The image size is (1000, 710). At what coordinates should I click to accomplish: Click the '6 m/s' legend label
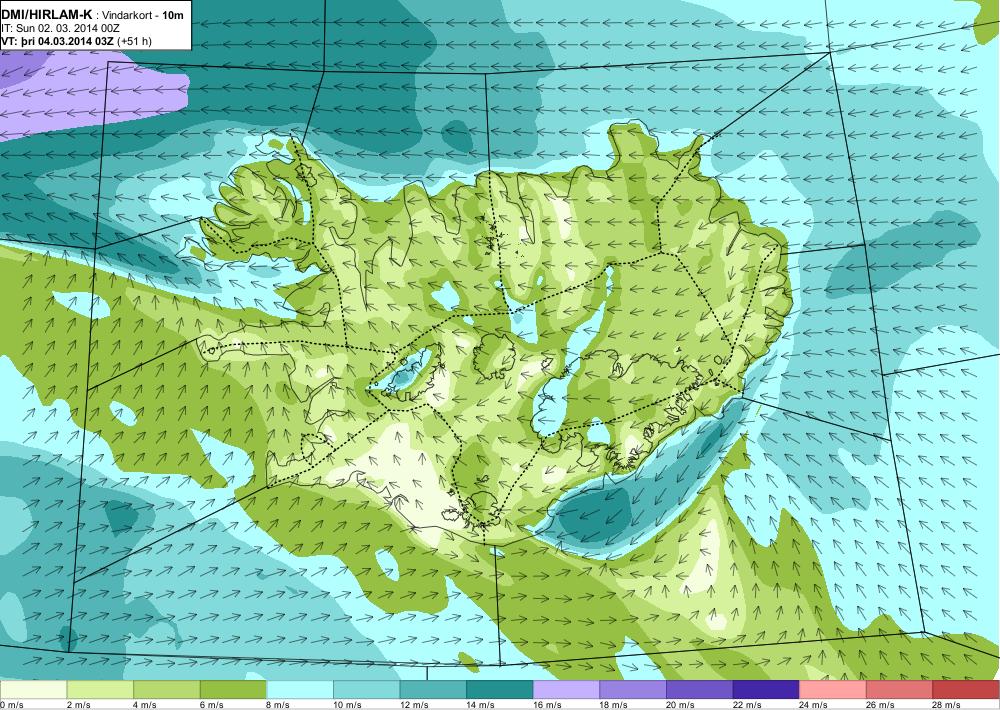click(212, 704)
